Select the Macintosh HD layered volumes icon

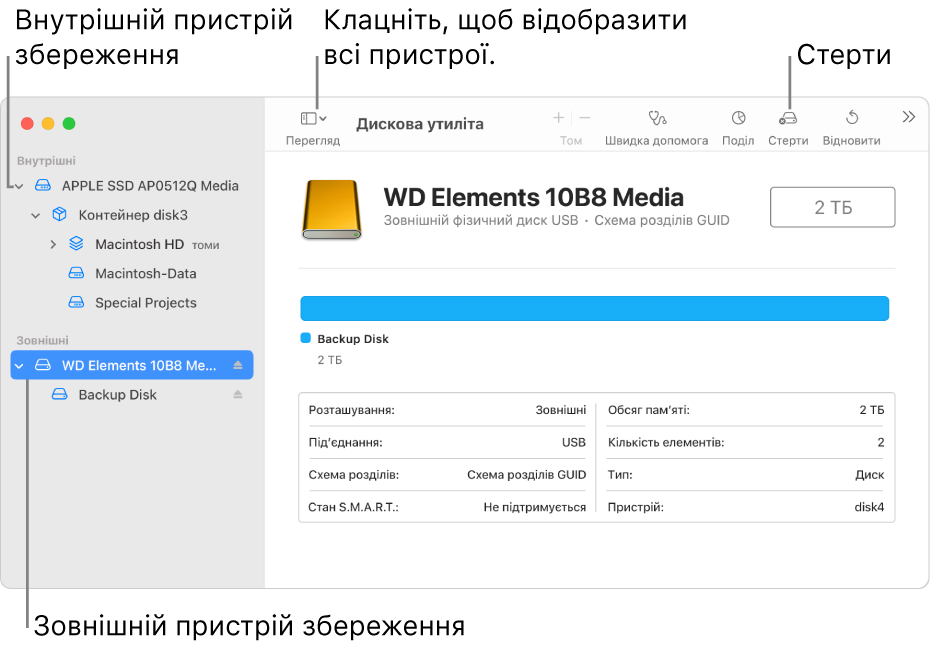[x=76, y=243]
